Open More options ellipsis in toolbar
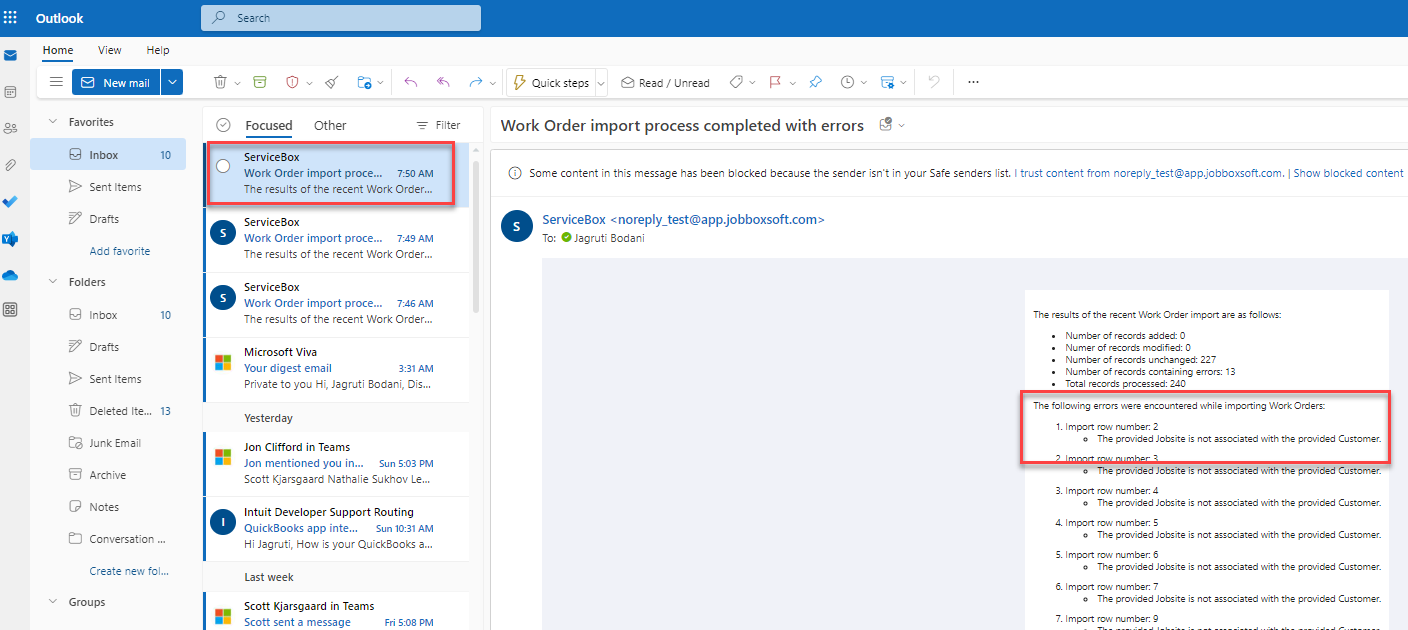Viewport: 1408px width, 630px height. point(973,83)
